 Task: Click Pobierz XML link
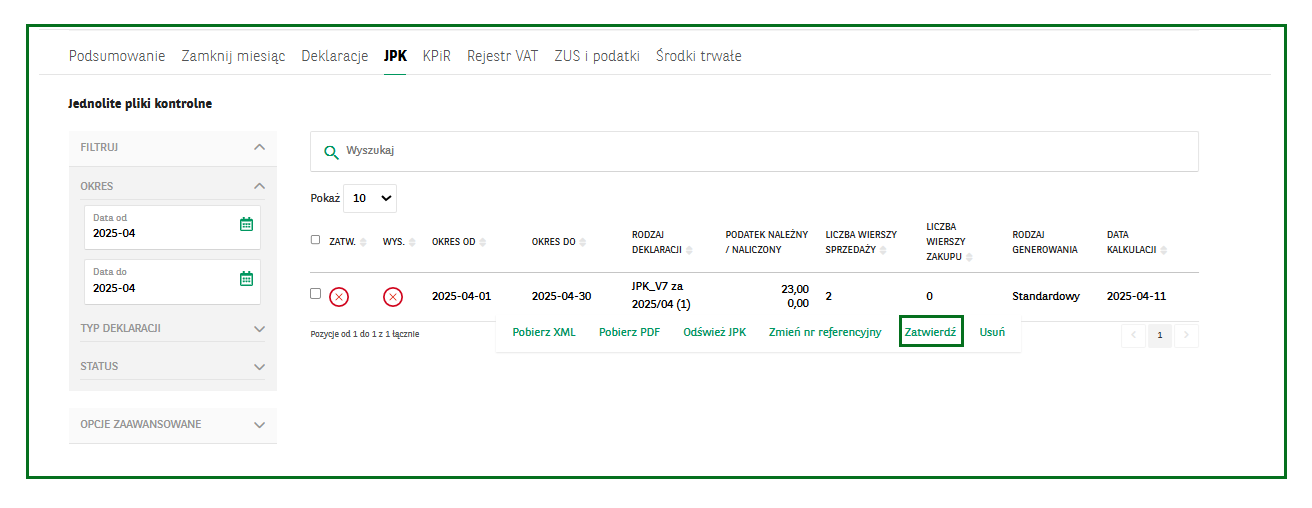(x=544, y=332)
